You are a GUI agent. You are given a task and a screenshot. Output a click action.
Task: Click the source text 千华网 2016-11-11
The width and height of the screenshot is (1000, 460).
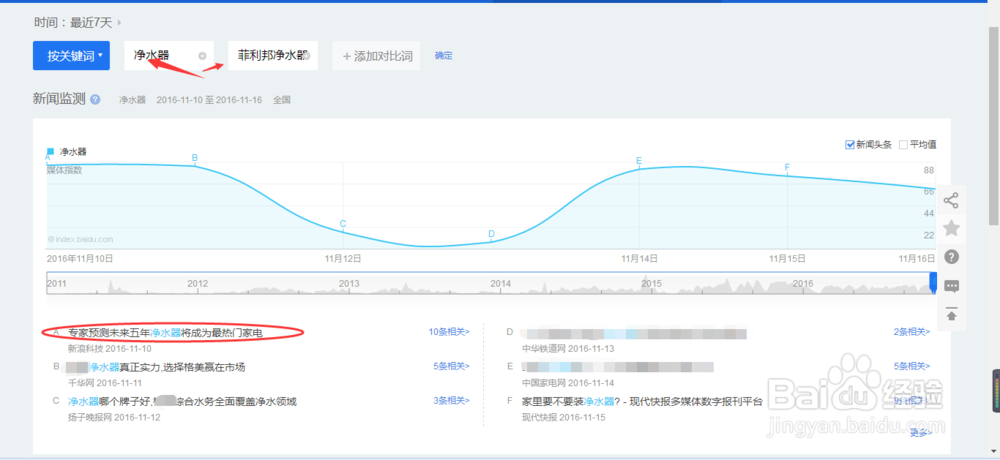pyautogui.click(x=105, y=383)
